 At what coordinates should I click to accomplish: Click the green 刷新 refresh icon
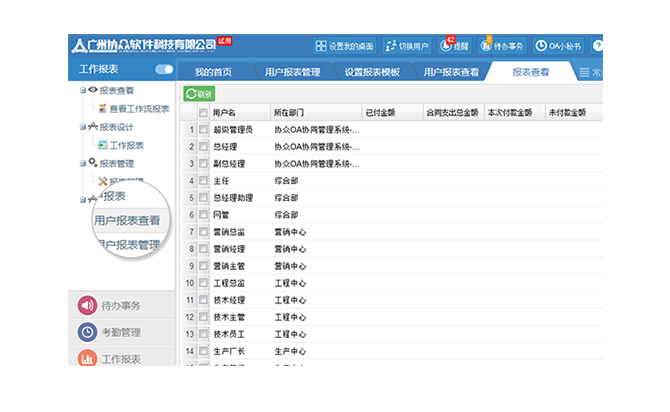click(x=191, y=93)
